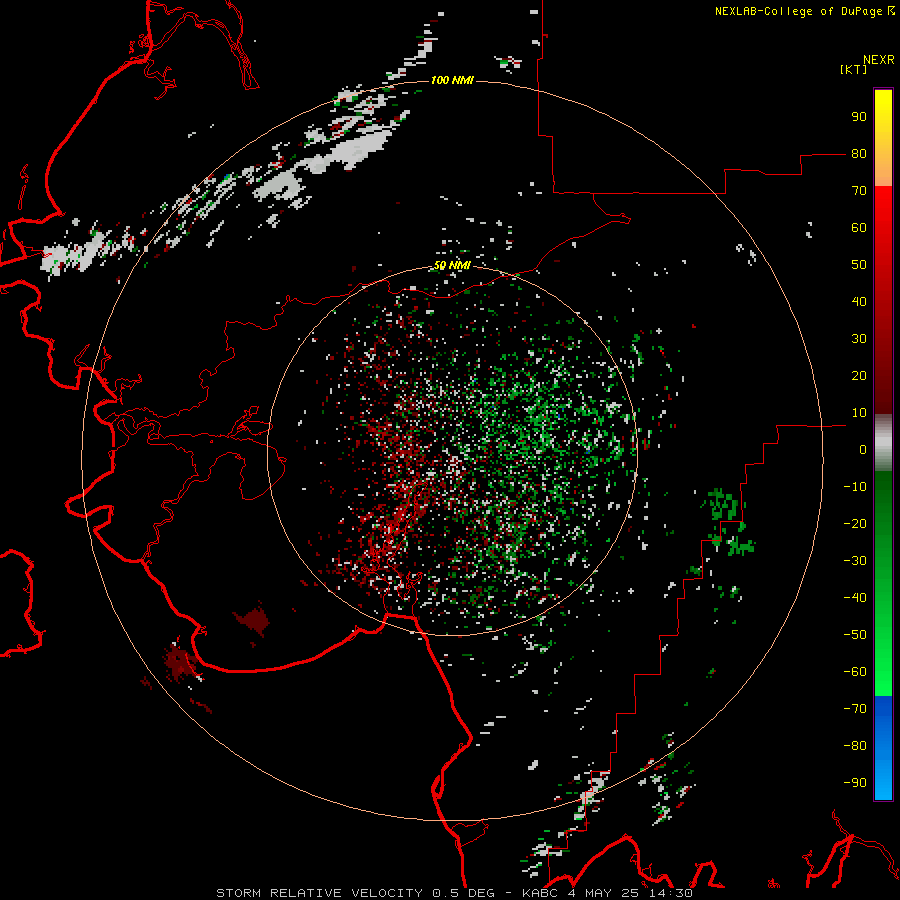Click the positive 40 scale label

pyautogui.click(x=859, y=301)
